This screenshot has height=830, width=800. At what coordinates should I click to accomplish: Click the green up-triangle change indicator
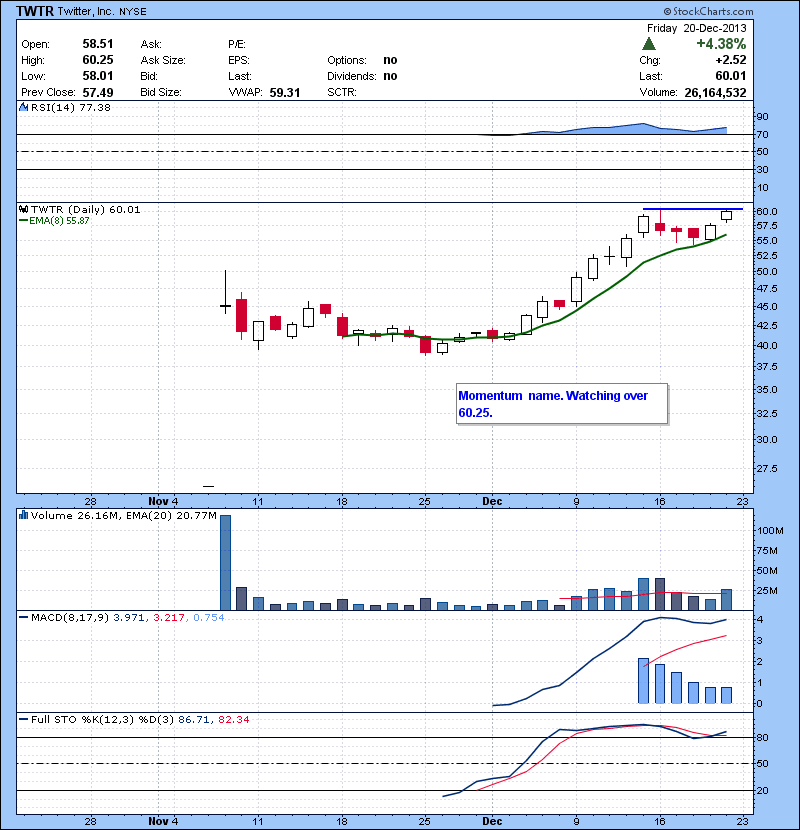(x=649, y=43)
